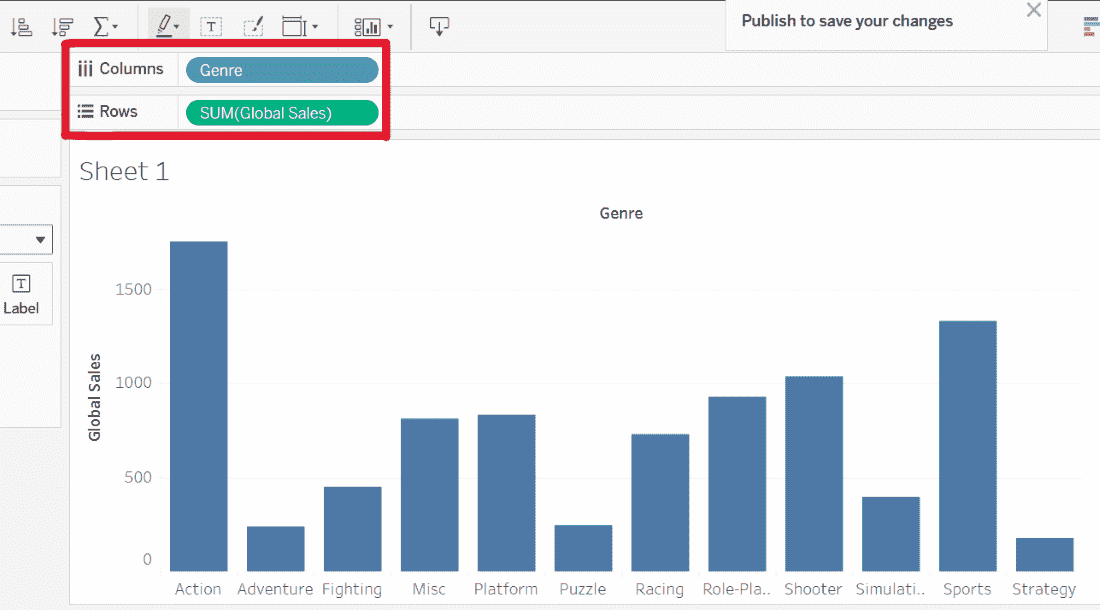Close the Publish to save notification
The width and height of the screenshot is (1100, 610).
point(1033,10)
